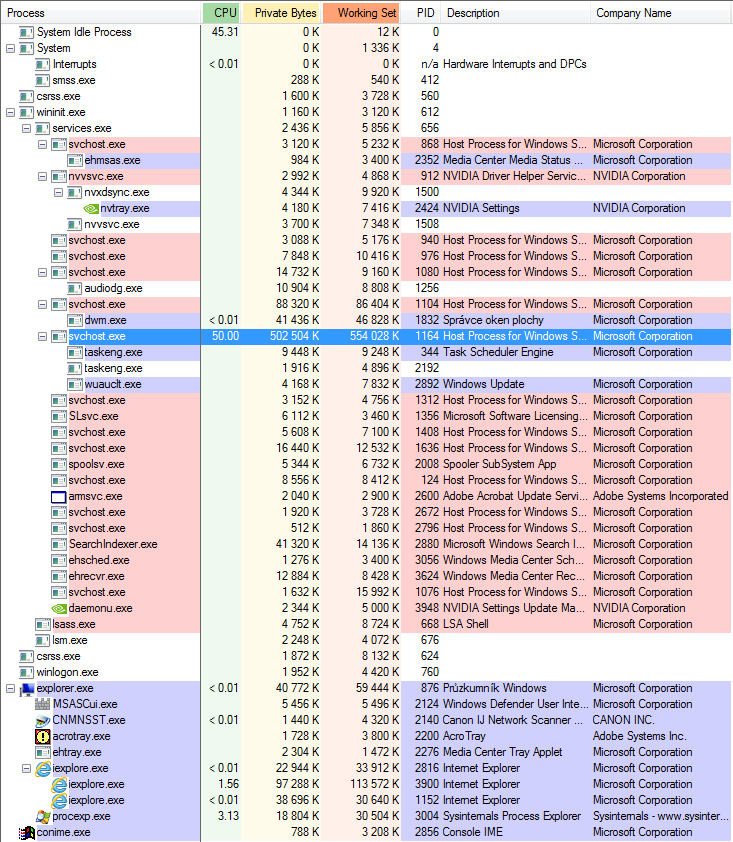Click the smss.exe icon
The height and width of the screenshot is (842, 733).
tap(42, 81)
